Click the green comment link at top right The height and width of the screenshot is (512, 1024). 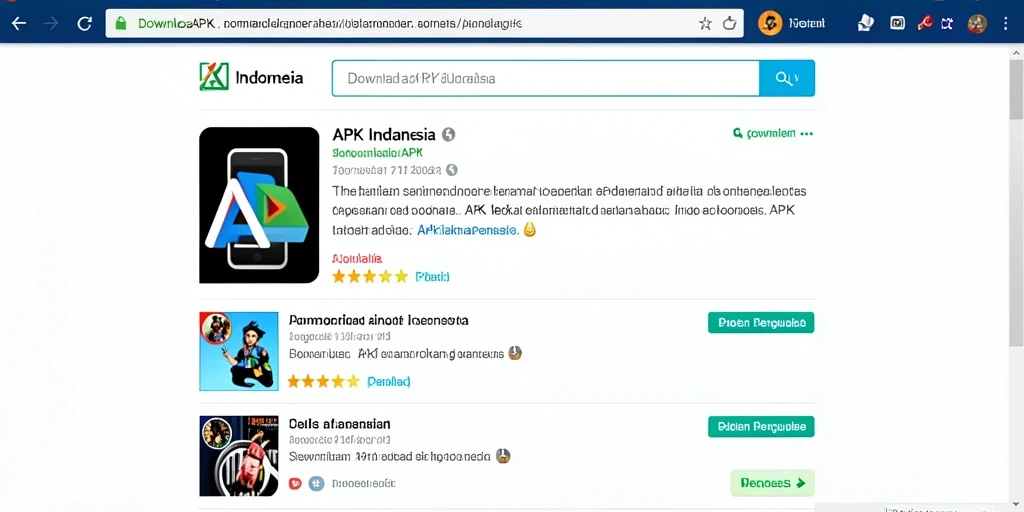[764, 133]
